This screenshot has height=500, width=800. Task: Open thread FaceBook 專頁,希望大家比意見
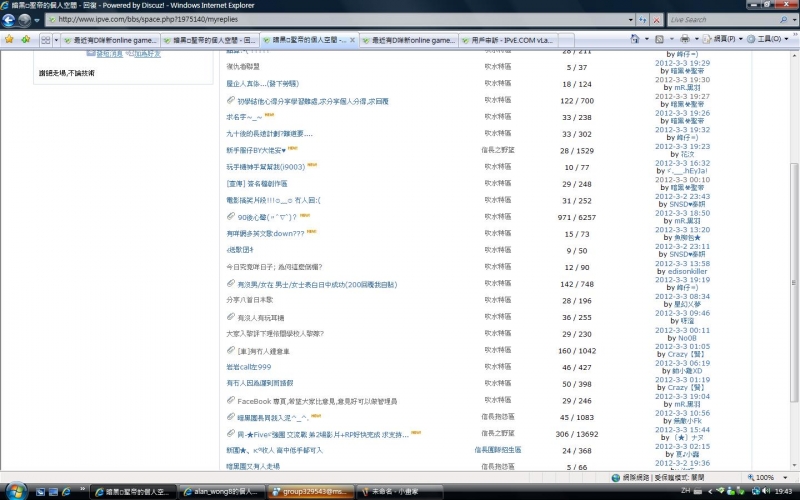click(317, 402)
